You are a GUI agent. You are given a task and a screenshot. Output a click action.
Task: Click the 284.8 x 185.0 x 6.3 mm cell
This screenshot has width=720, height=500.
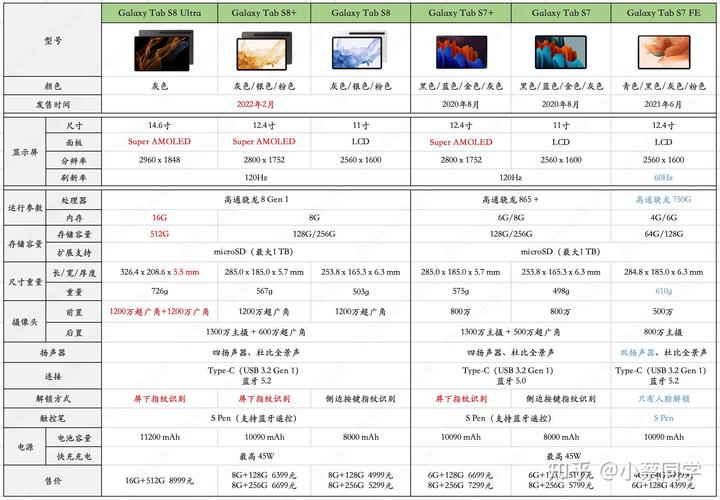(663, 272)
